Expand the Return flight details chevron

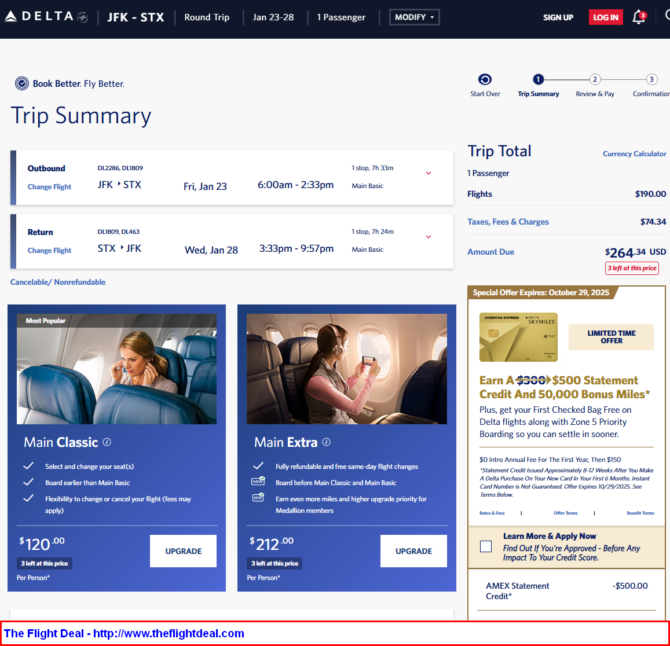(428, 237)
